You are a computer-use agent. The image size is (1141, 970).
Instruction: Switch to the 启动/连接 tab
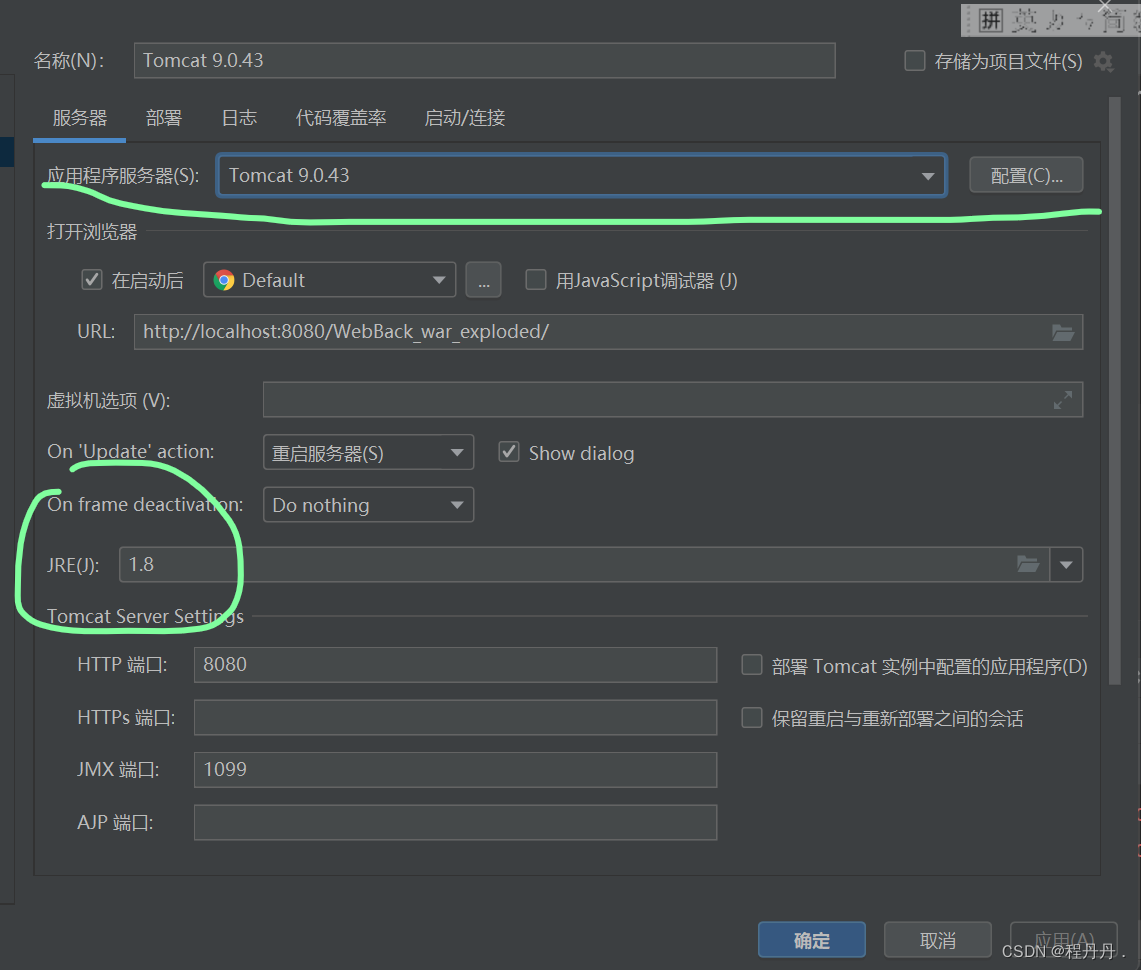click(464, 118)
